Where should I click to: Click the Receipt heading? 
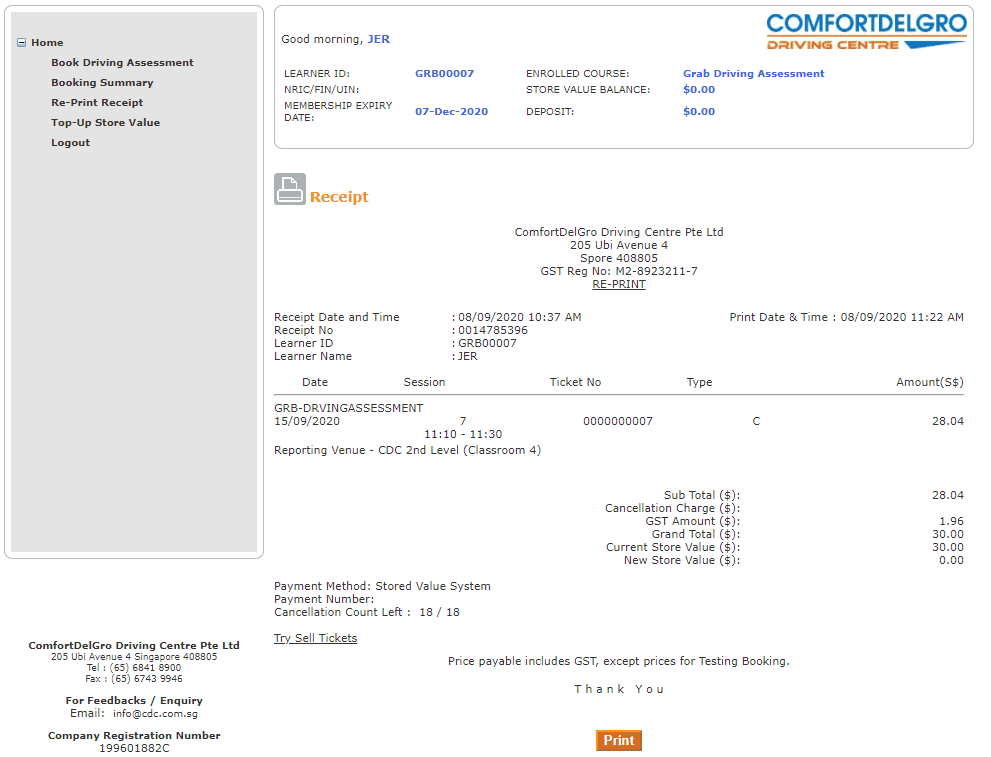(339, 197)
